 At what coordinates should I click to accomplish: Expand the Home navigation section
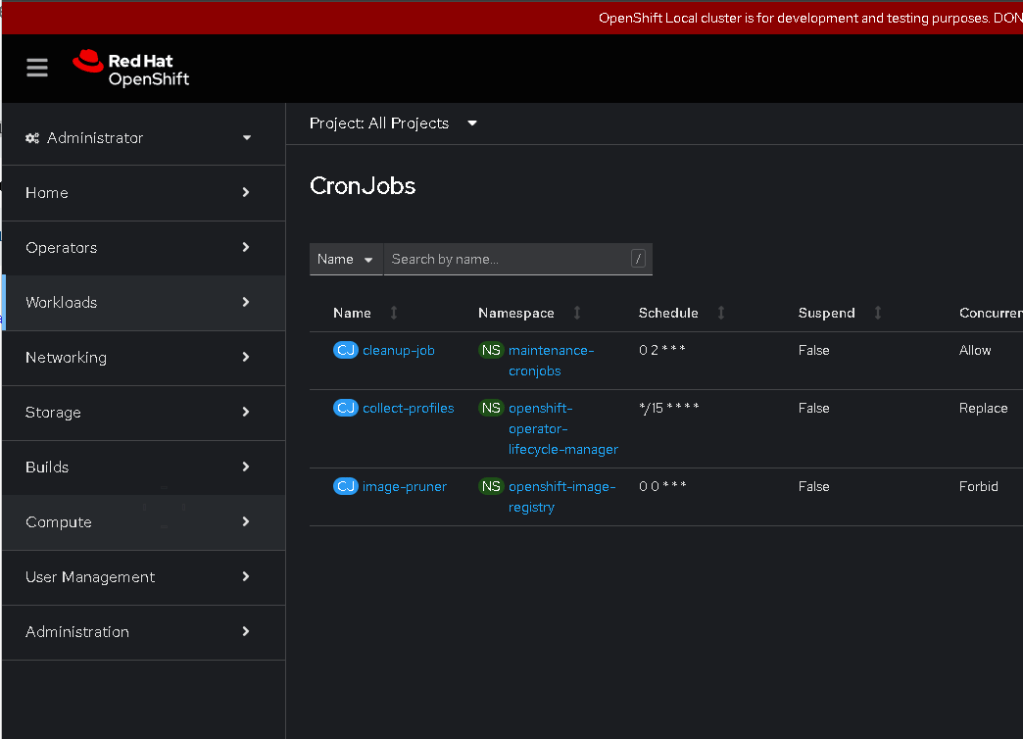pos(144,193)
